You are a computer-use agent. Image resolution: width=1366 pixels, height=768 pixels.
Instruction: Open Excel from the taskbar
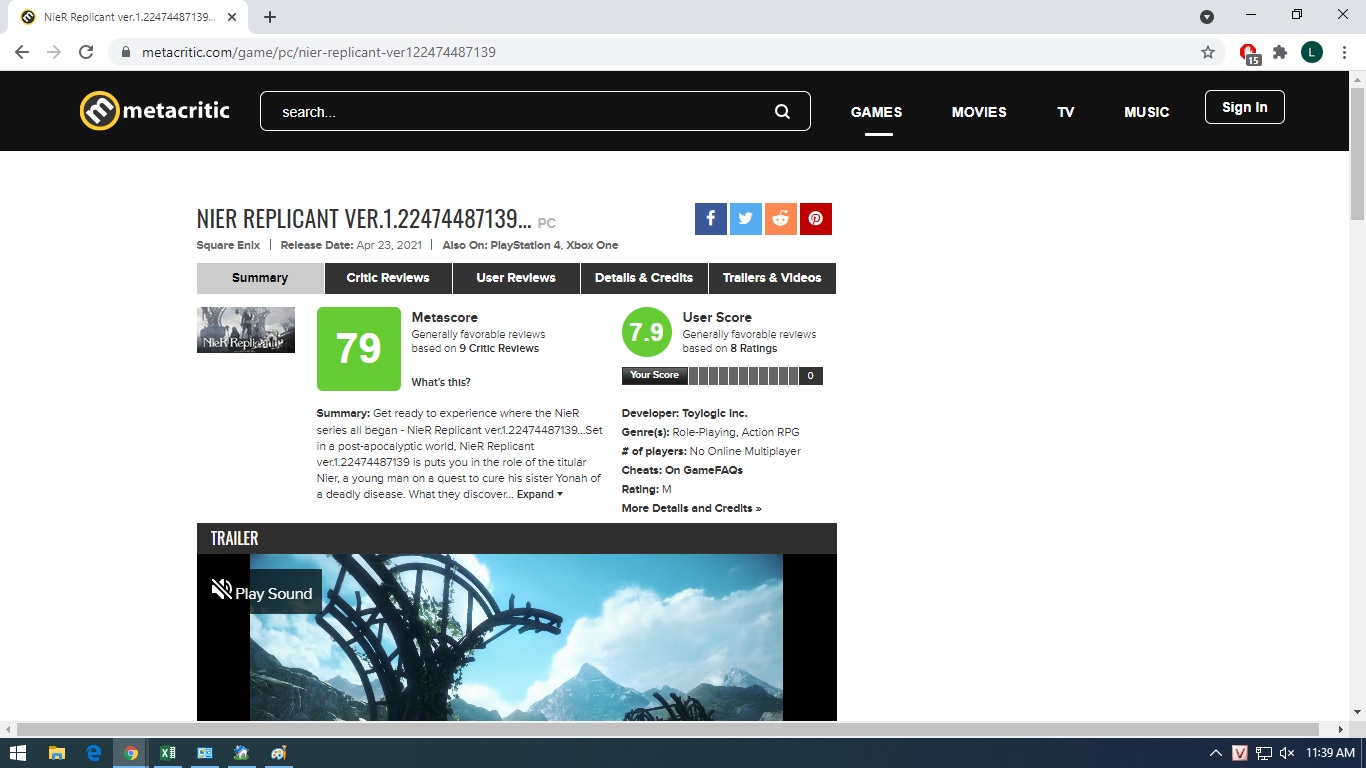tap(167, 753)
